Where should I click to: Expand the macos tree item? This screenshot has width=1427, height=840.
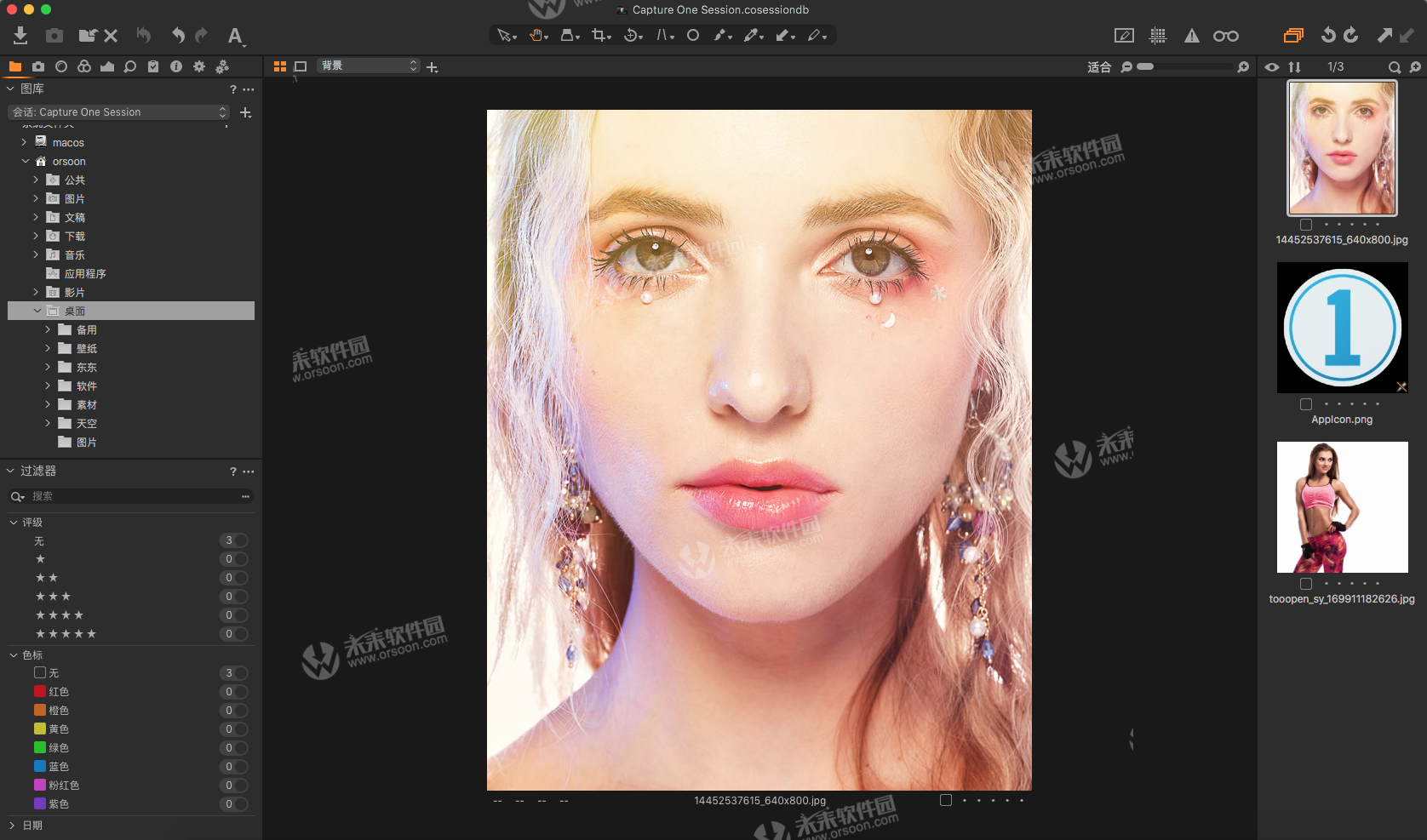click(x=24, y=142)
